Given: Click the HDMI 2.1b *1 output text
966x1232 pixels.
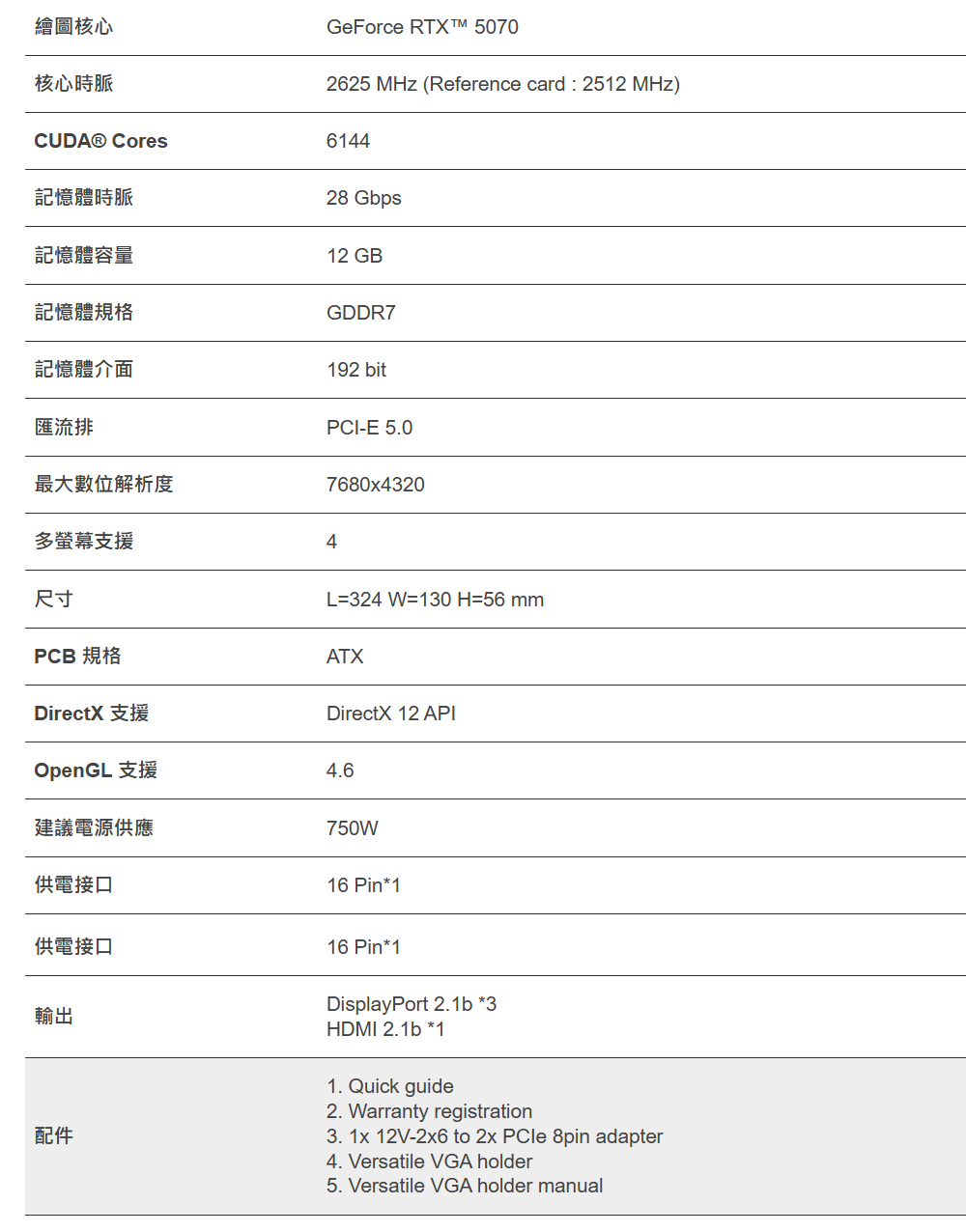Looking at the screenshot, I should click(x=385, y=1029).
